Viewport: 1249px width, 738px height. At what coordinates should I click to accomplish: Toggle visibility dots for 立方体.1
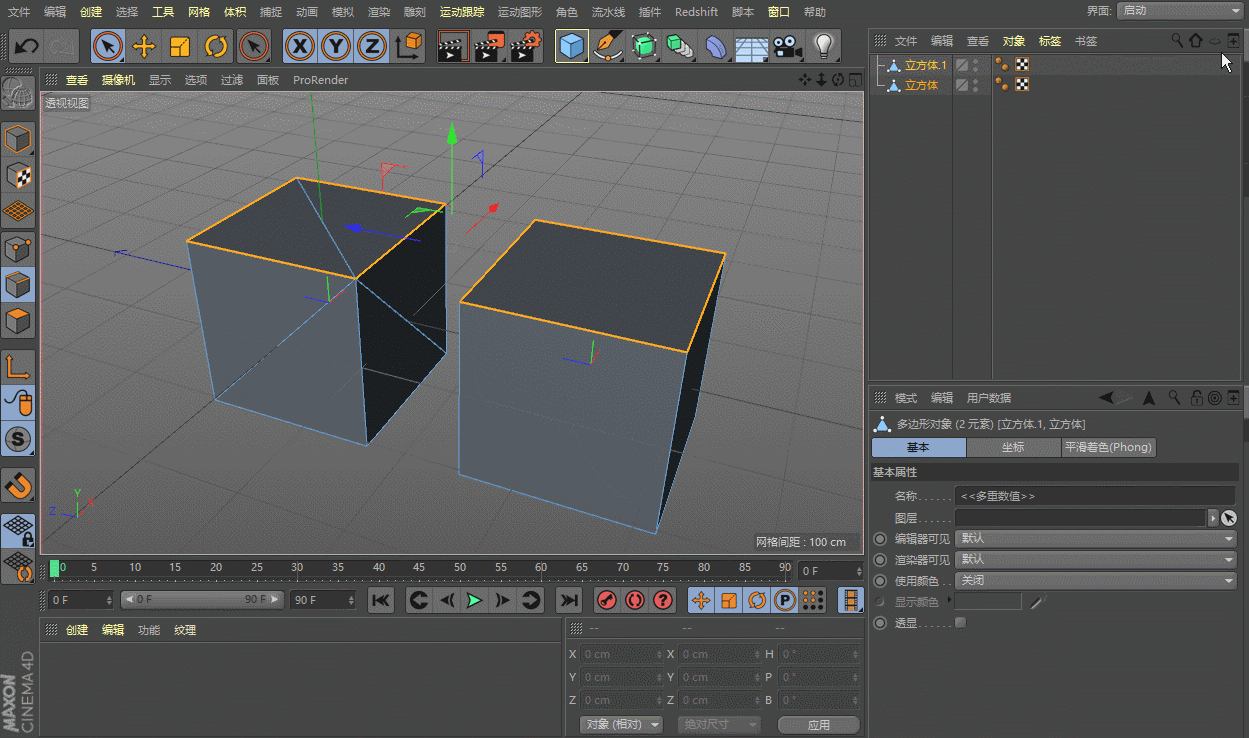(976, 65)
